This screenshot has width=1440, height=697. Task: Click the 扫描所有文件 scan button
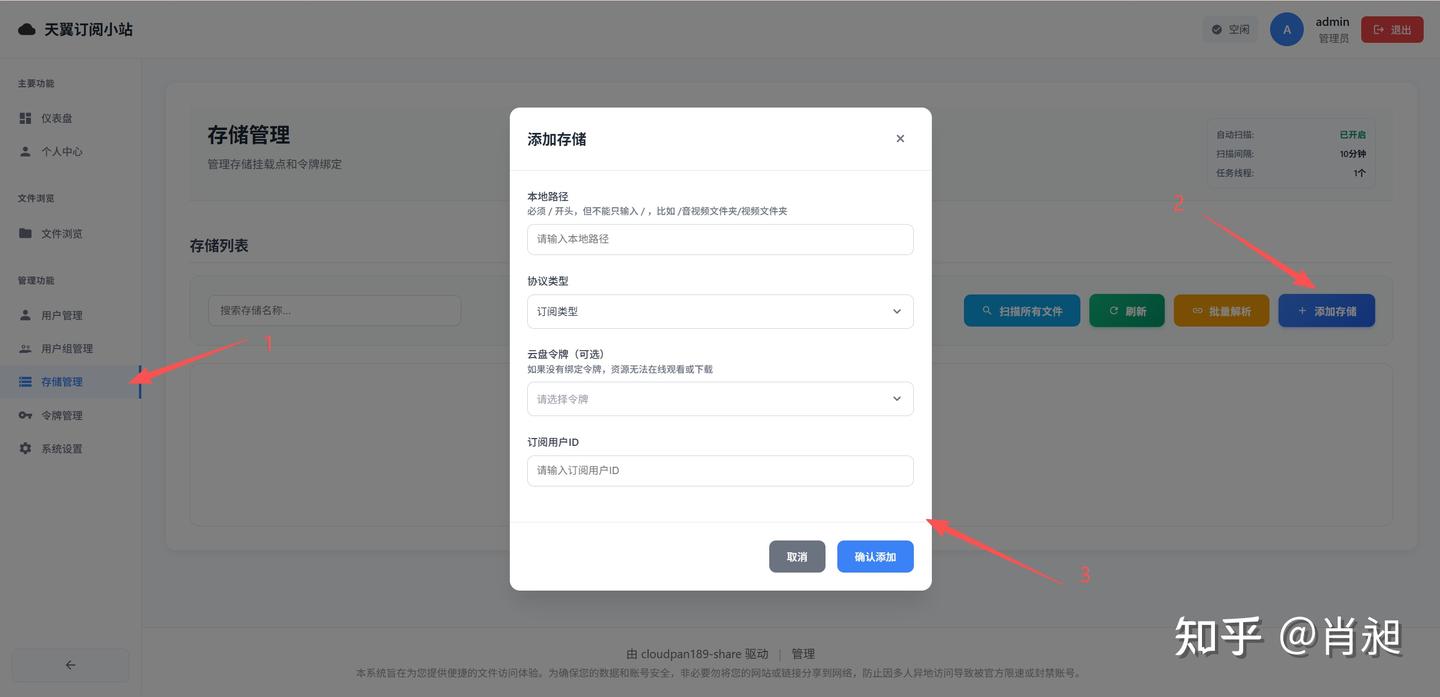[1021, 310]
